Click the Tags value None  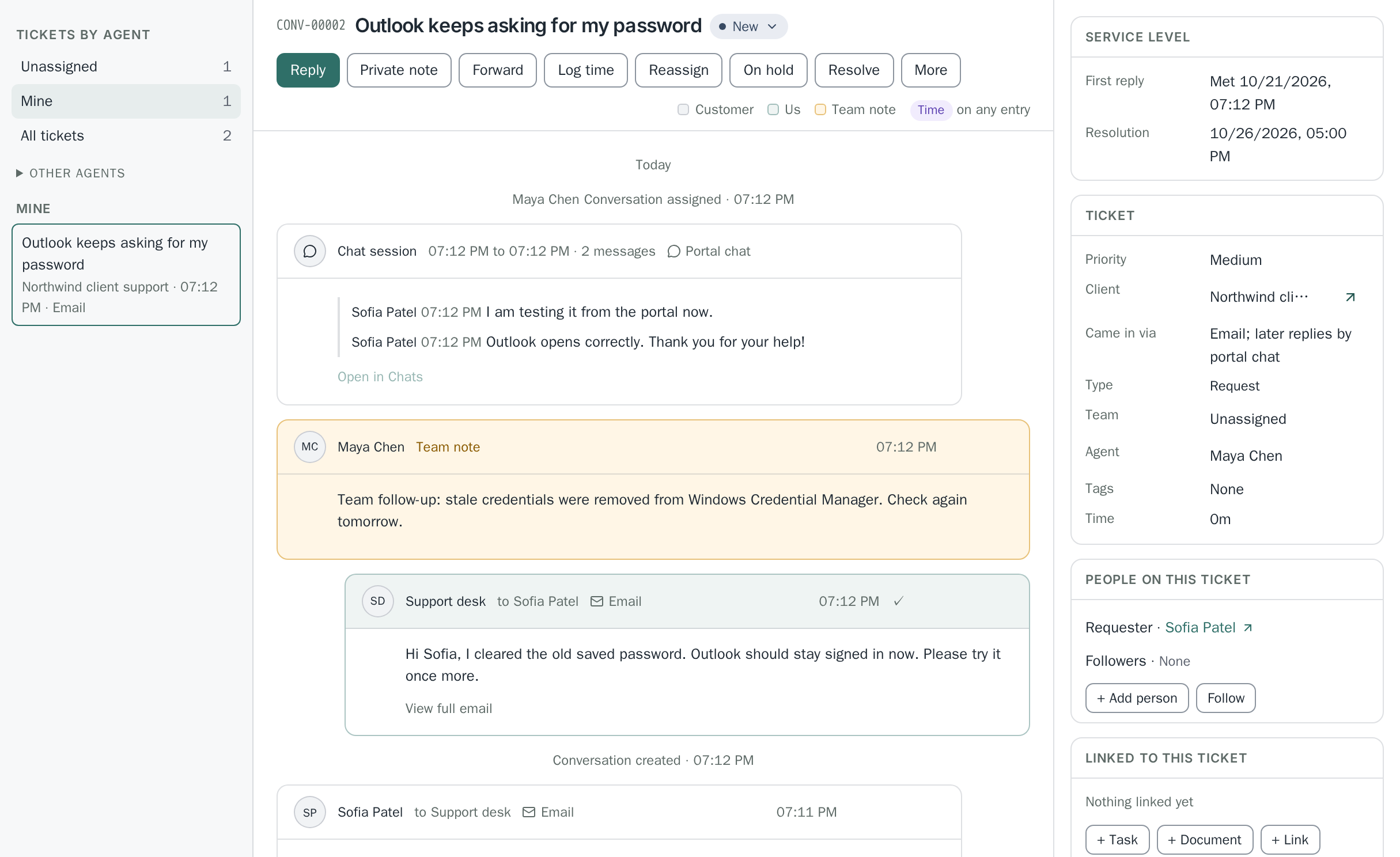click(1227, 490)
